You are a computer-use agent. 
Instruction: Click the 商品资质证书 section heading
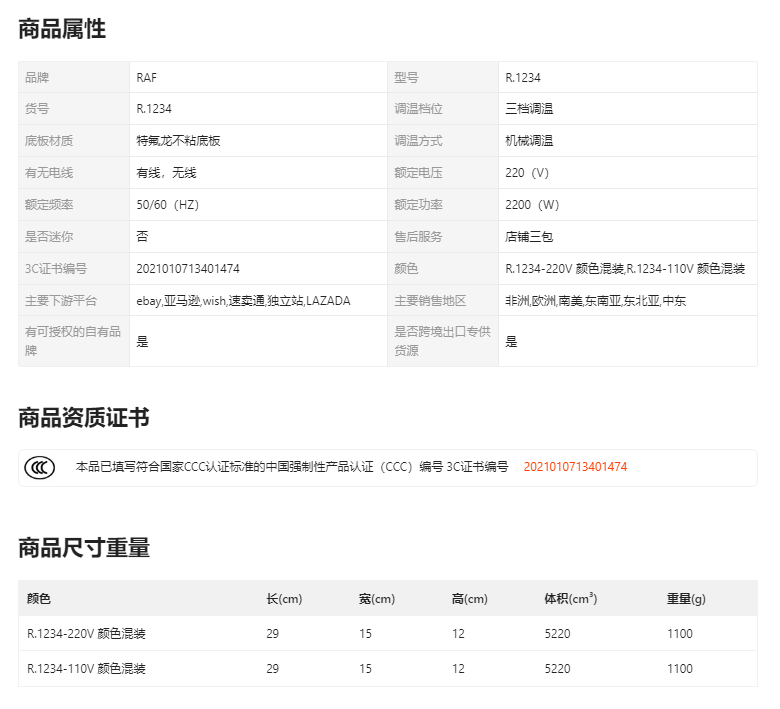[84, 417]
